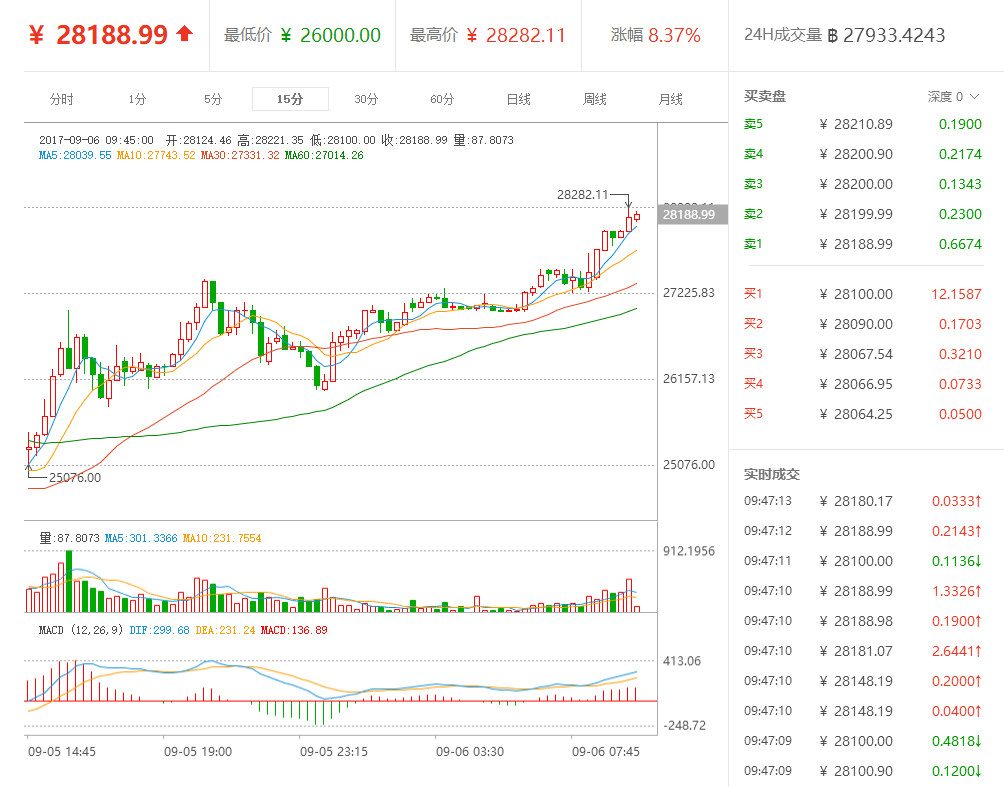Screen dimensions: 1004x787
Task: Select the 5分 interval tab
Action: click(213, 99)
